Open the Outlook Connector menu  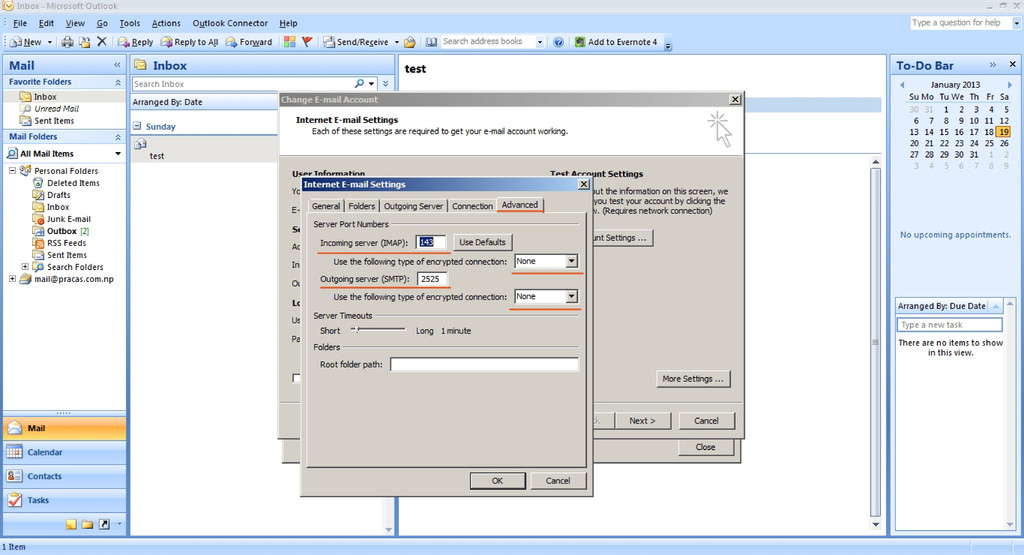point(230,23)
